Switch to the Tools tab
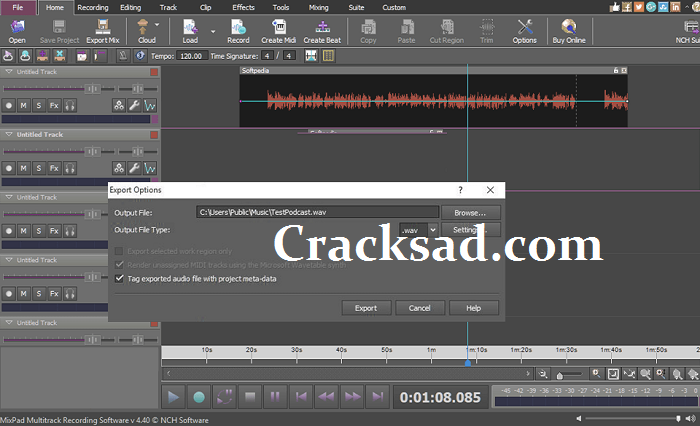 (281, 7)
